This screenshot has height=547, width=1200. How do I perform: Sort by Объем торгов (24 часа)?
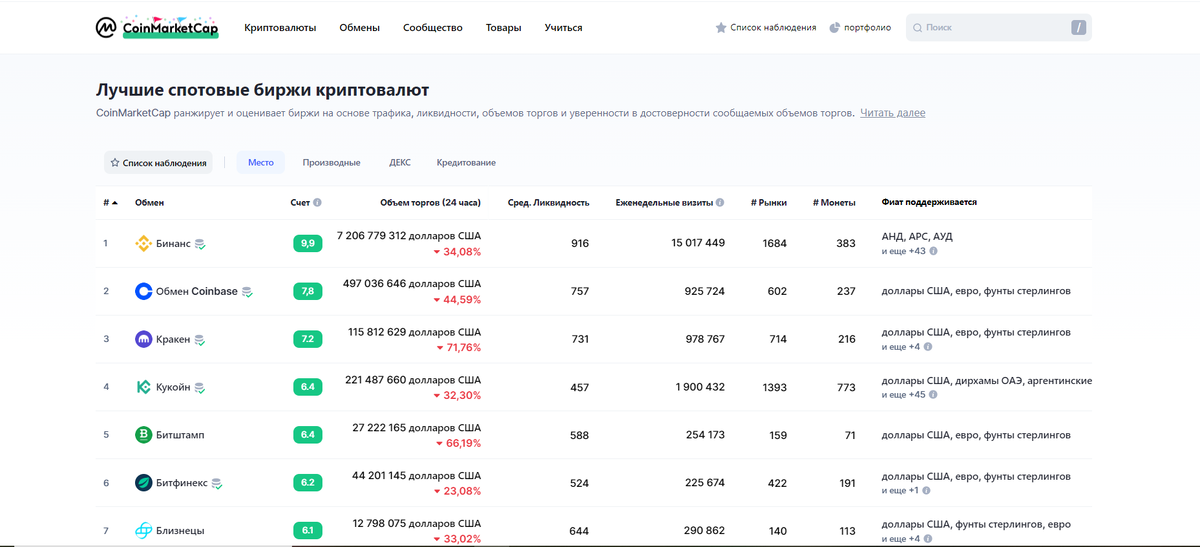click(x=430, y=202)
